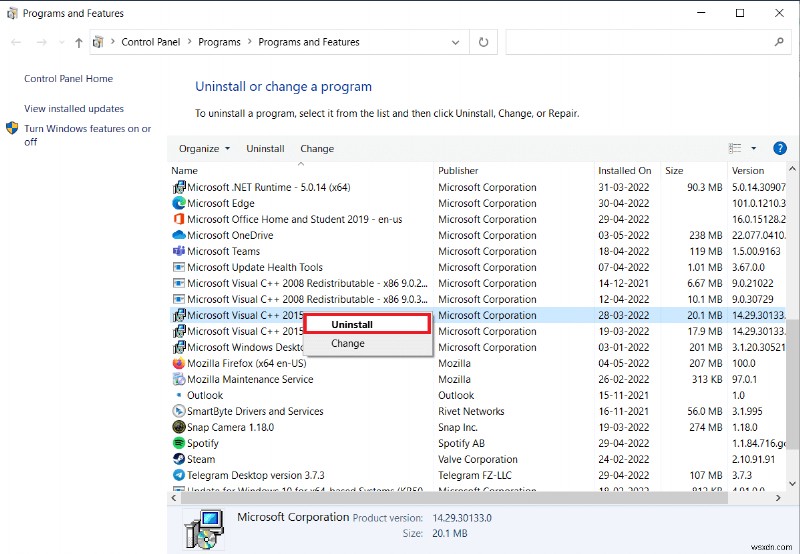
Task: Expand the chevron after Programs breadcrumb
Action: tap(249, 42)
